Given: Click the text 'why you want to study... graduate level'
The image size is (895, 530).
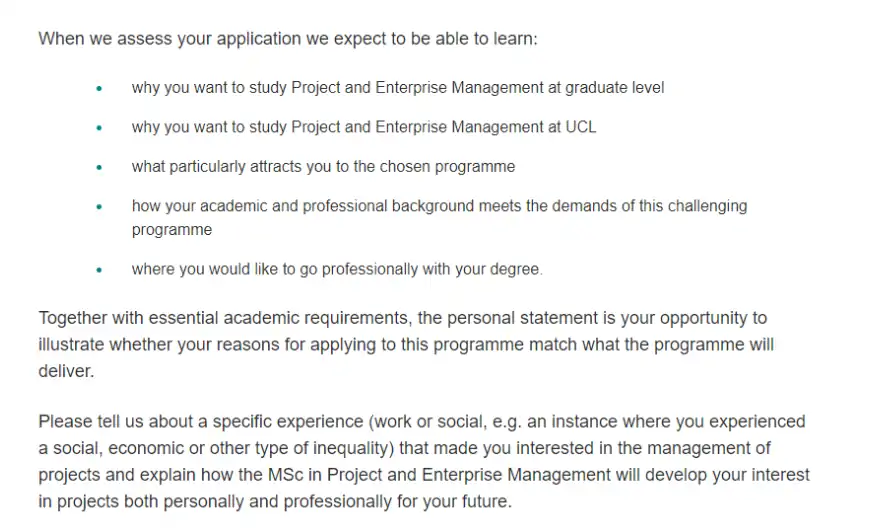Looking at the screenshot, I should pyautogui.click(x=398, y=88).
